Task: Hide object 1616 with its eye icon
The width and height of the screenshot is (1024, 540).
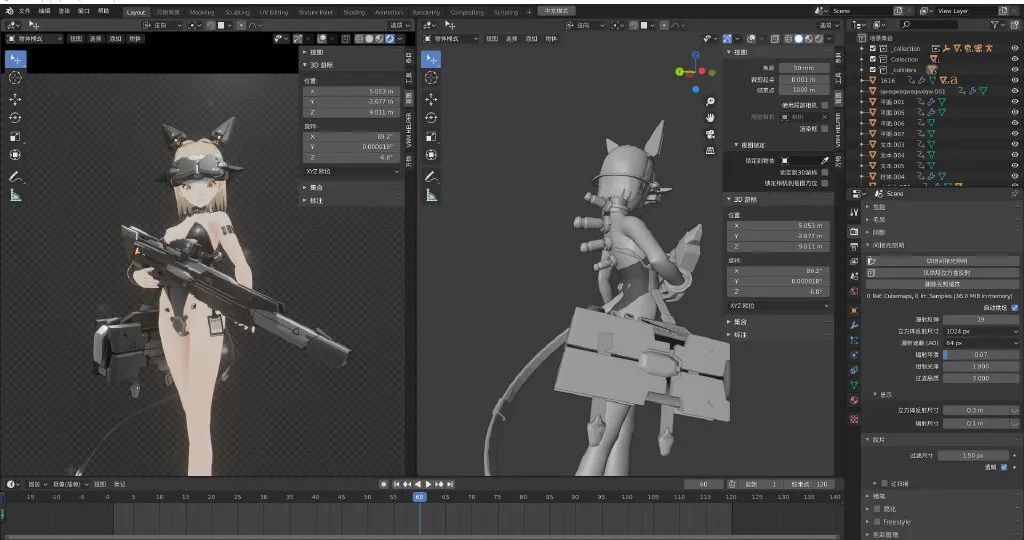Action: pos(1015,81)
